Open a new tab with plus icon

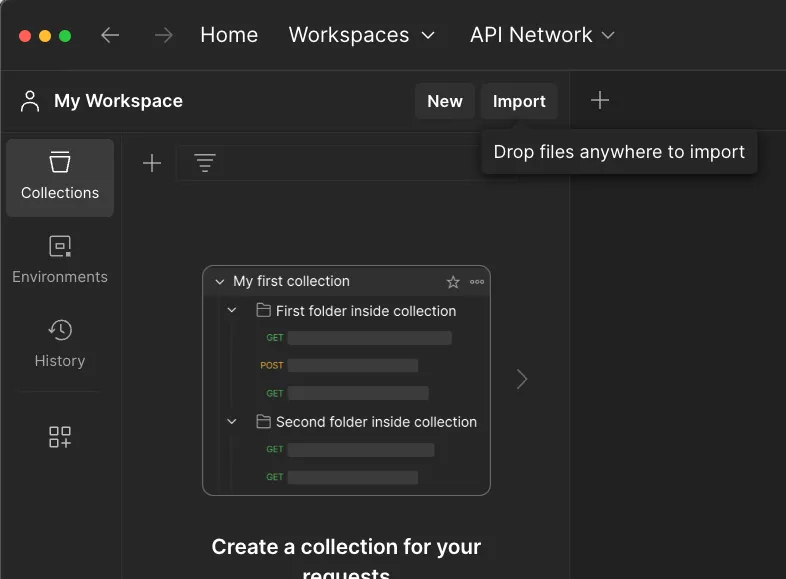[x=600, y=101]
